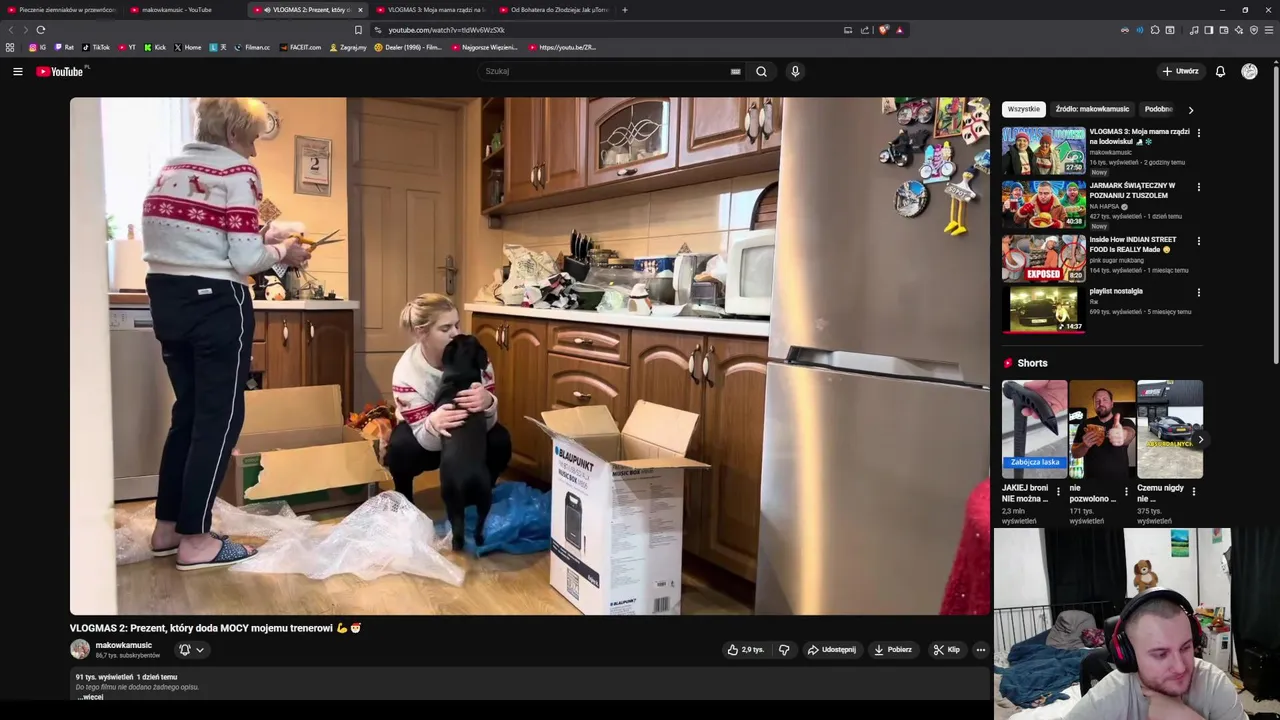Open apps grid icon in bookmarks bar

click(10, 47)
